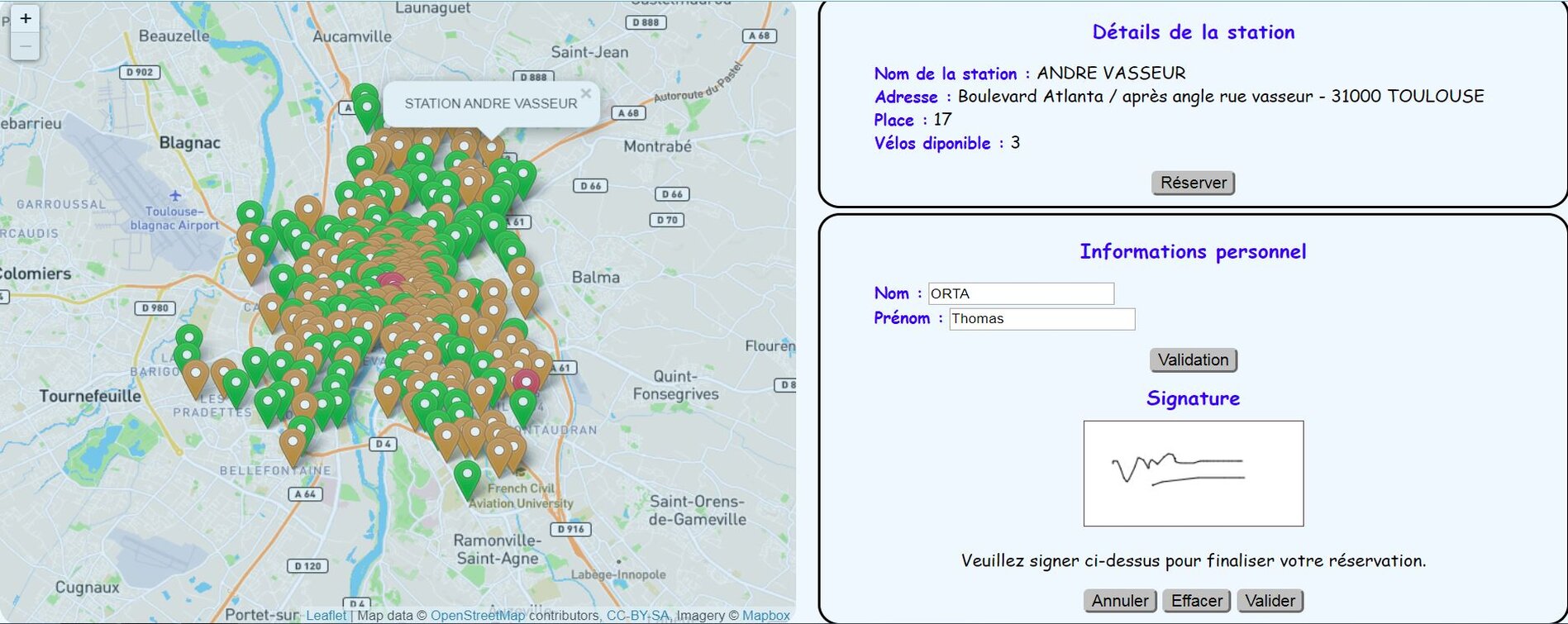Click the Prénom field containing Thomas
Screen dimensions: 1568x624
pyautogui.click(x=1041, y=319)
